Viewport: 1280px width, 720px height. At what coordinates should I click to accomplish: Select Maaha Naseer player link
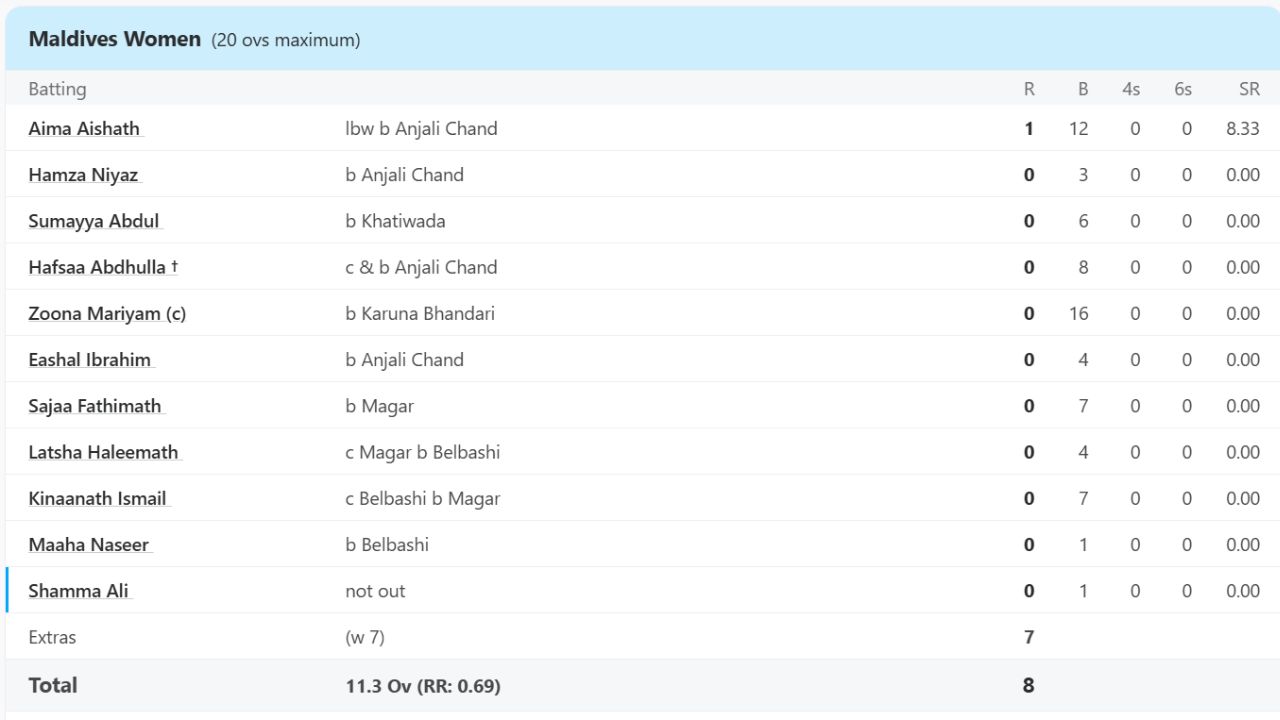pos(89,545)
